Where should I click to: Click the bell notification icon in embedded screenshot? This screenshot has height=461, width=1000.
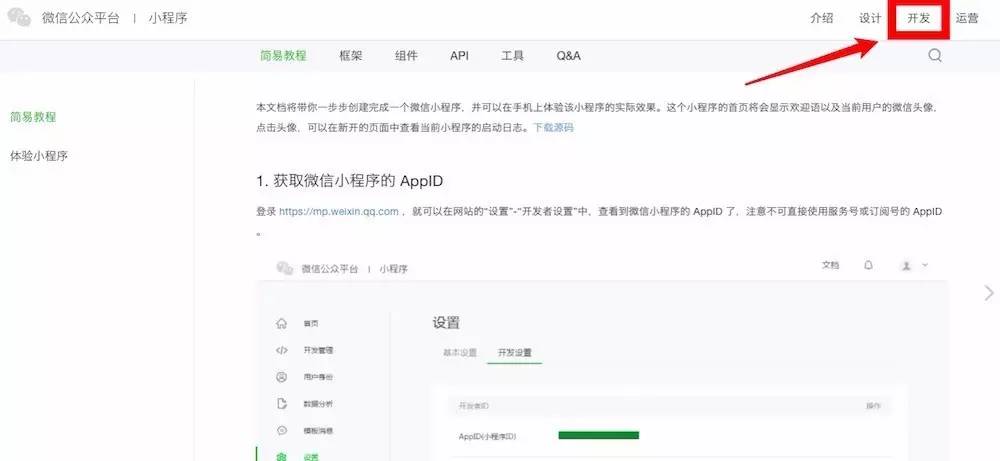pyautogui.click(x=868, y=265)
